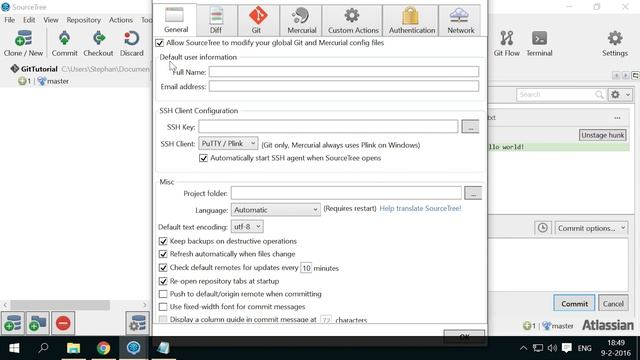Open the Commit options dropdown
The width and height of the screenshot is (640, 360).
pyautogui.click(x=591, y=228)
